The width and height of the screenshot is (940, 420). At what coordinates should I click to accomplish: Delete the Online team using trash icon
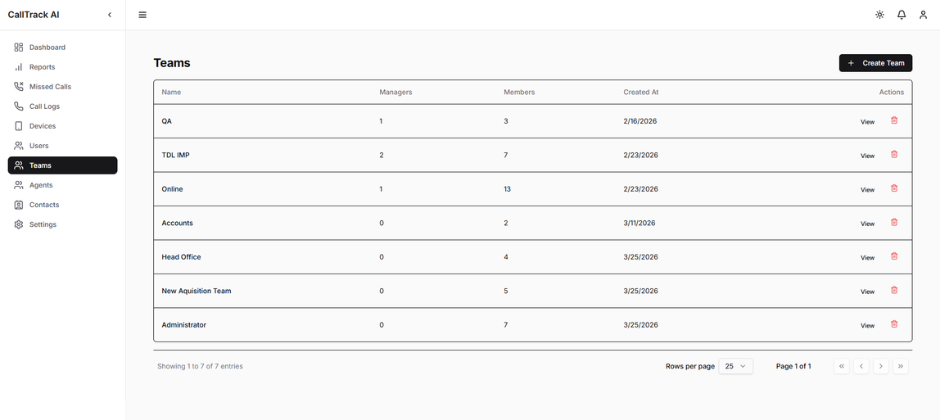[894, 189]
